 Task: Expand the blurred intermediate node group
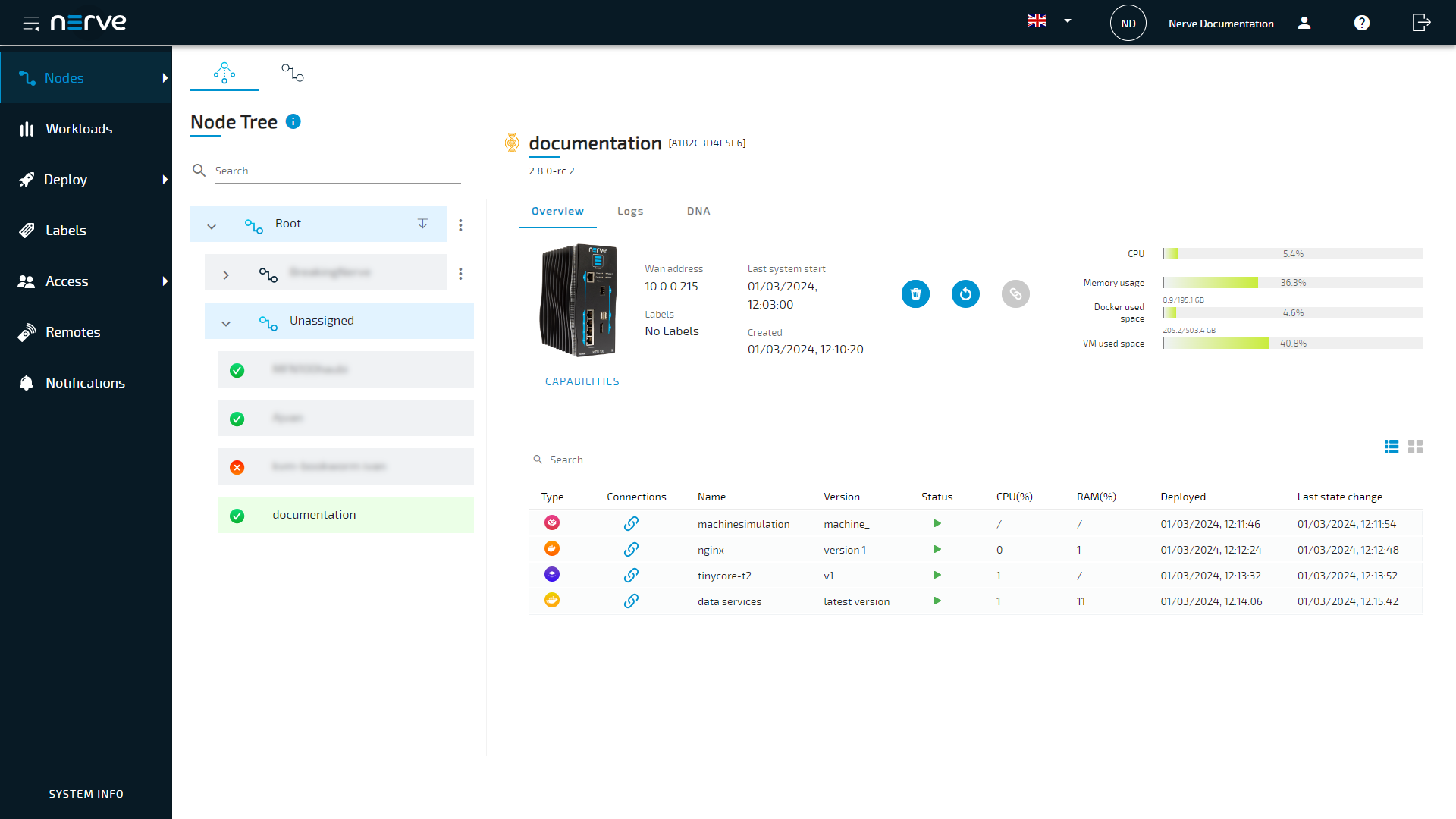click(226, 272)
